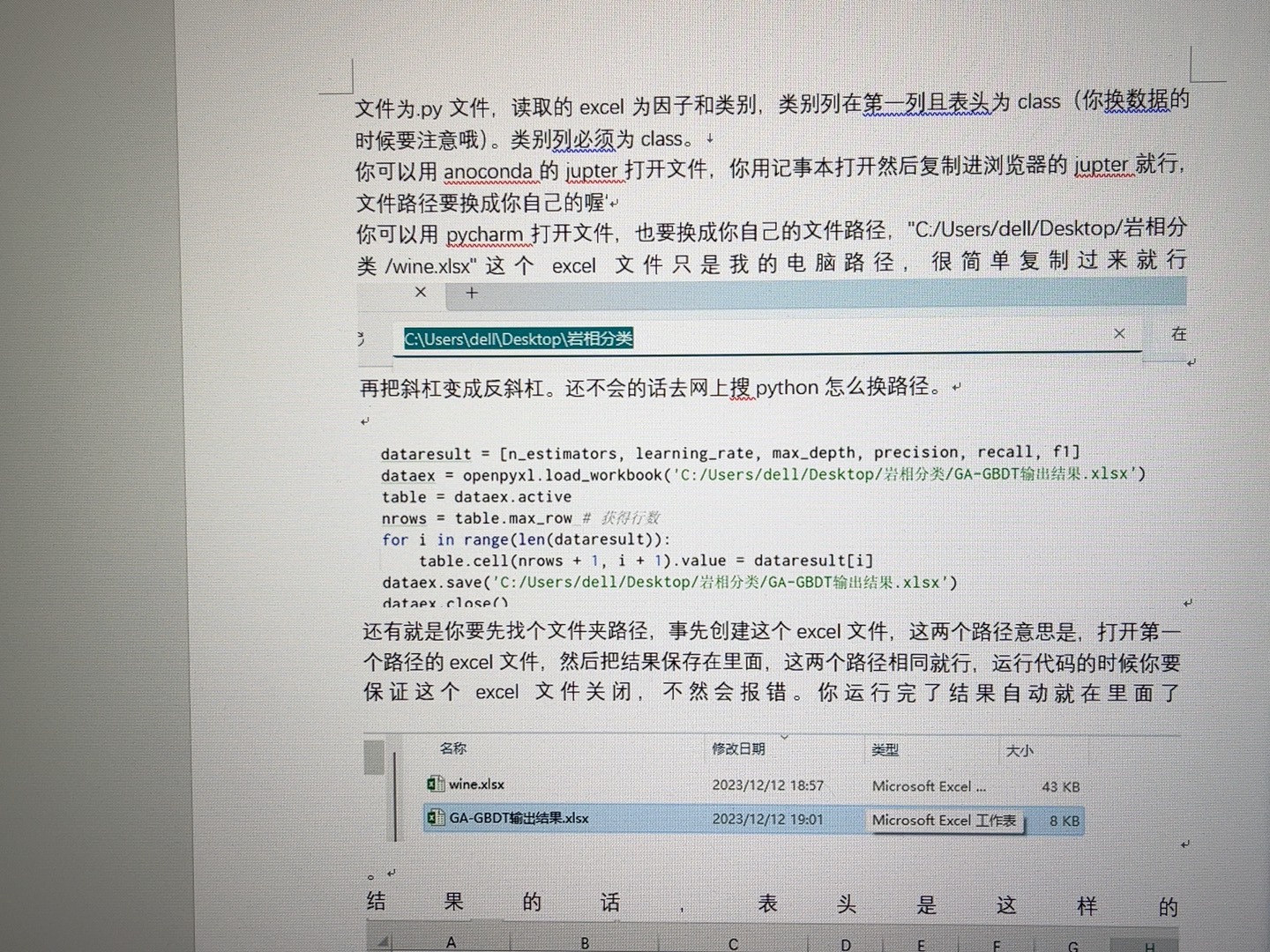Select Excel column header C
Image resolution: width=1270 pixels, height=952 pixels.
tap(733, 943)
